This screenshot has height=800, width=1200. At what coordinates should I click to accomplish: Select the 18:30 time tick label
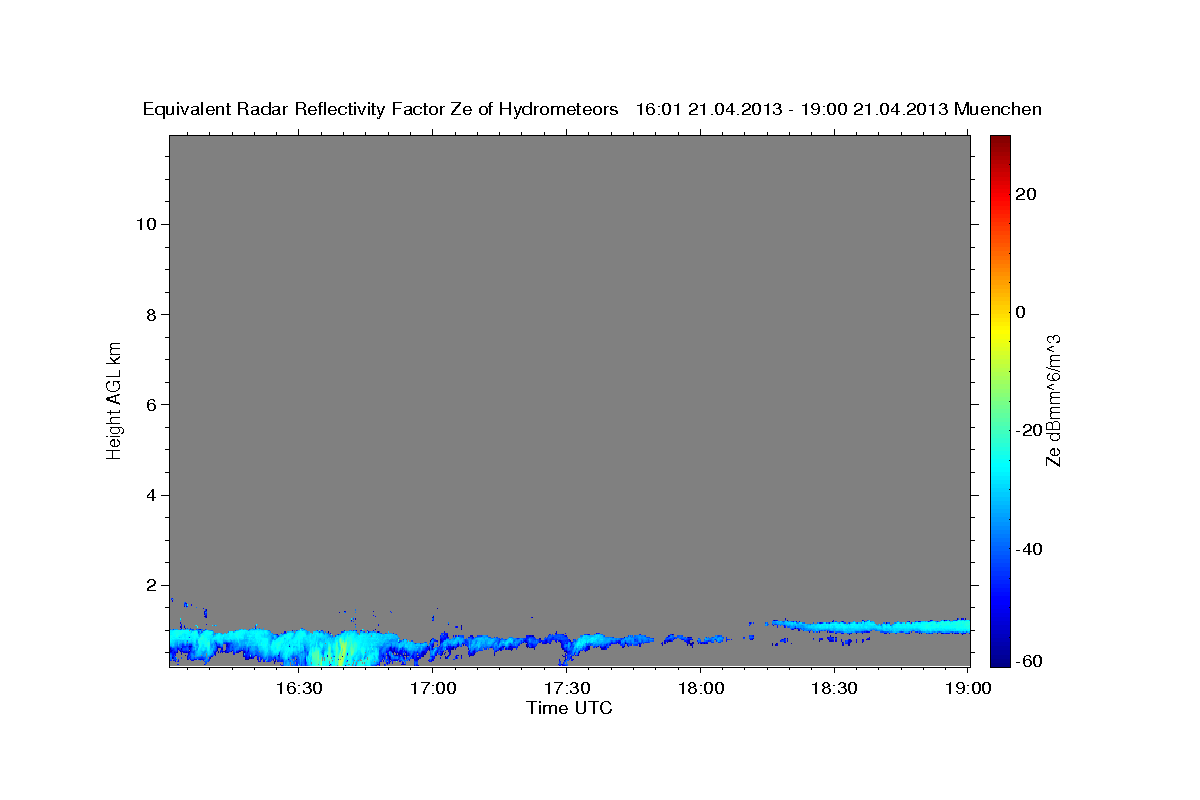834,689
